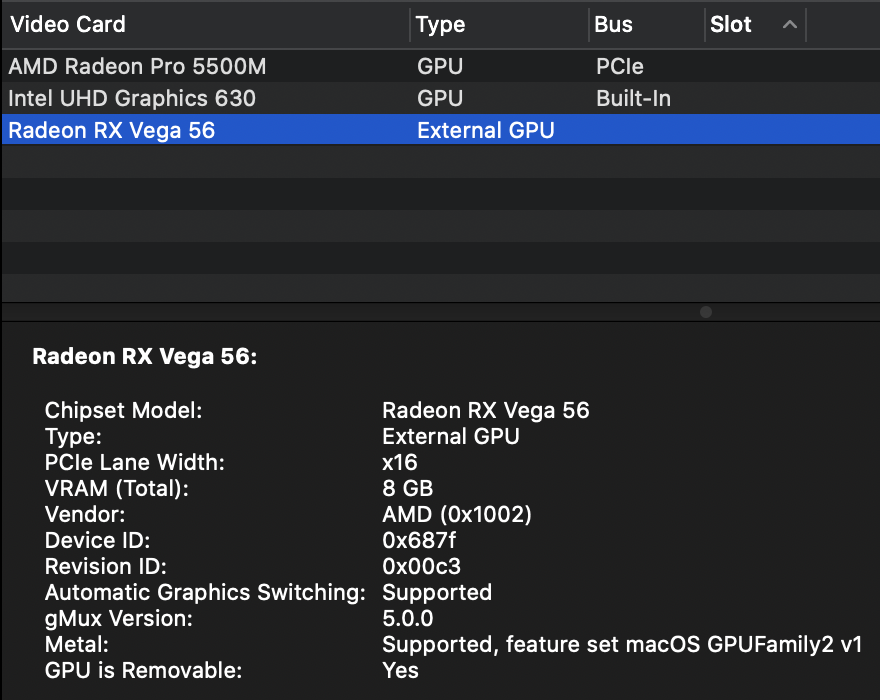The height and width of the screenshot is (700, 880).
Task: Select the Radeon RX Vega 56 row
Action: pos(441,130)
